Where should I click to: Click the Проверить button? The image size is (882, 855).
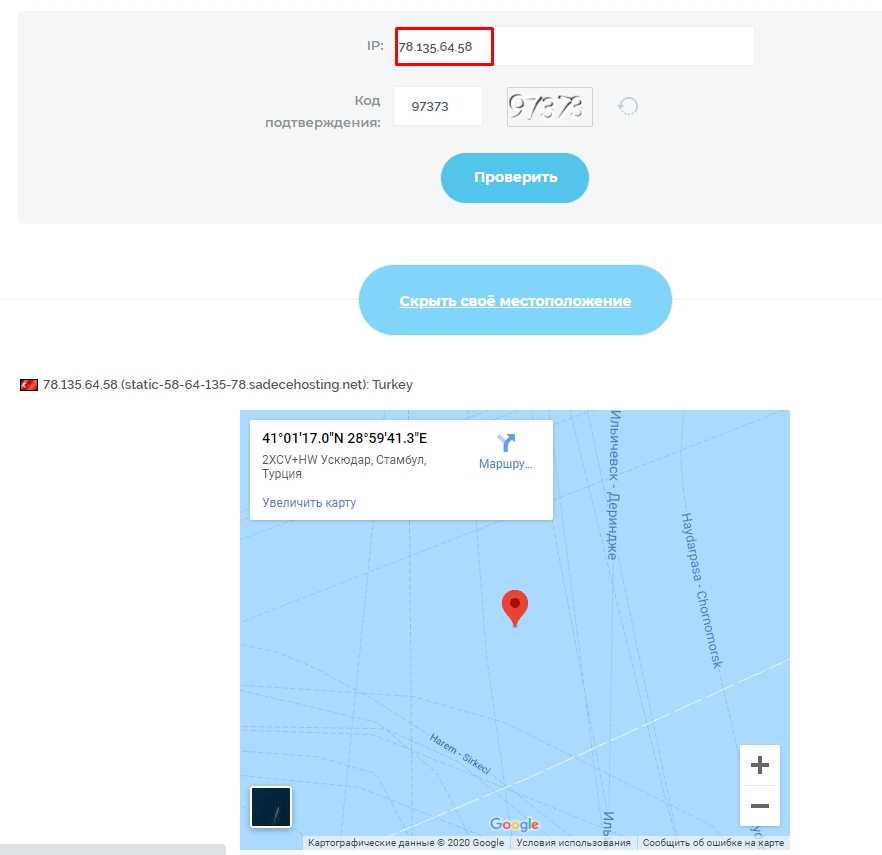coord(515,178)
